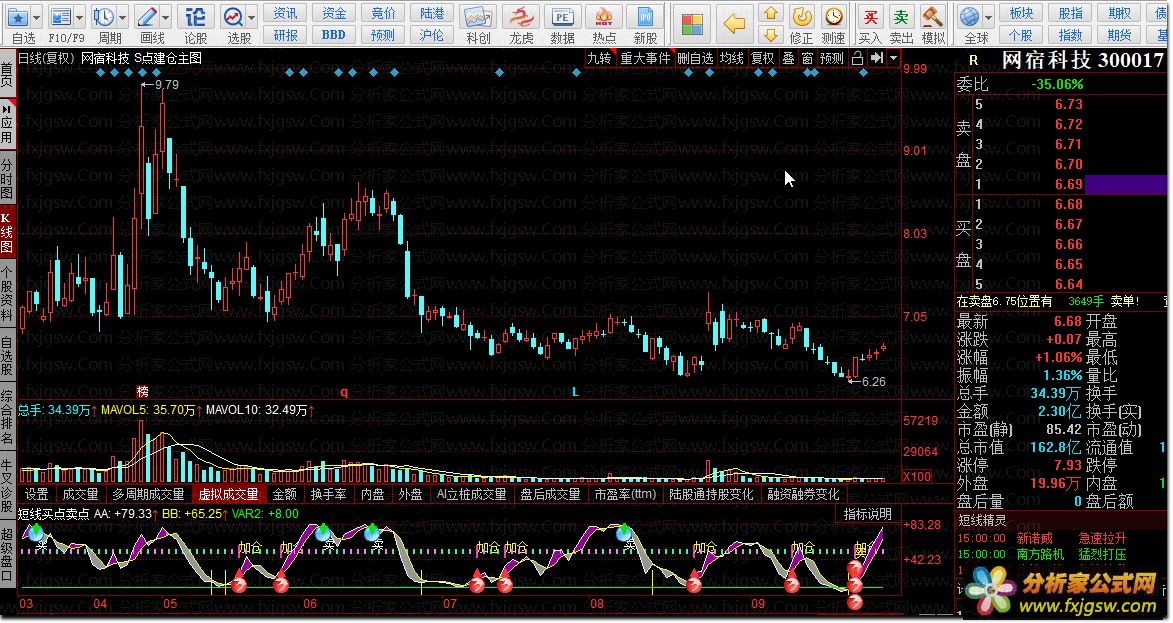Click the red q marker below the chart
This screenshot has height=623, width=1173.
point(344,391)
